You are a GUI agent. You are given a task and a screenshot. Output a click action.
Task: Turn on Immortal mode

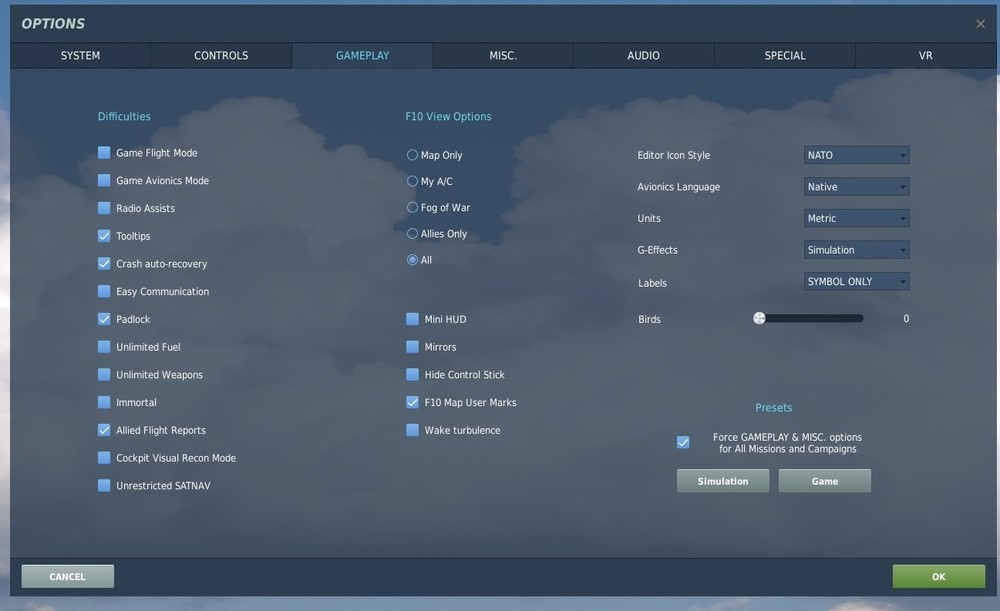[x=104, y=401]
